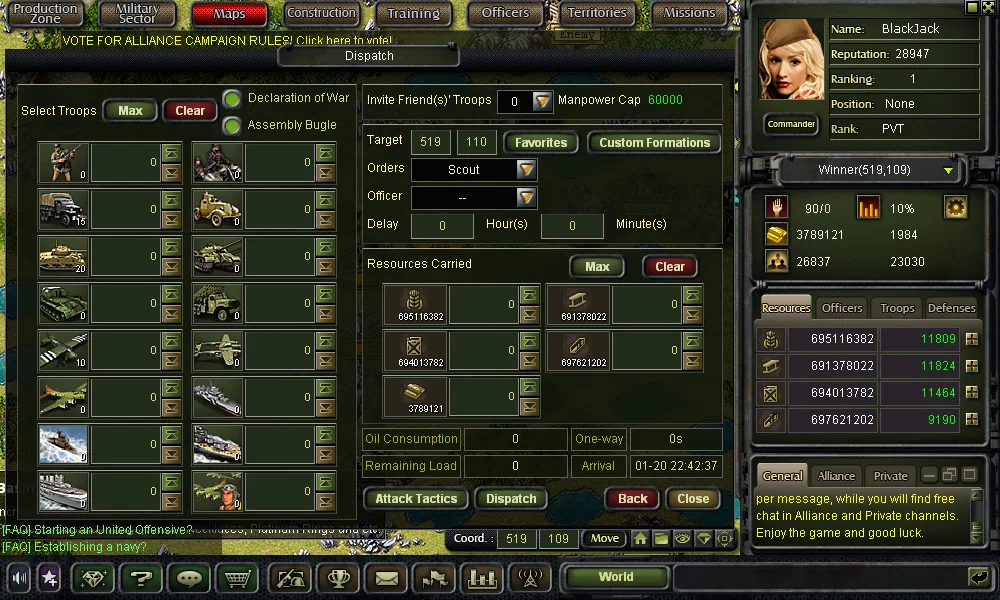
Task: Open the gear settings icon in city panel
Action: (955, 207)
